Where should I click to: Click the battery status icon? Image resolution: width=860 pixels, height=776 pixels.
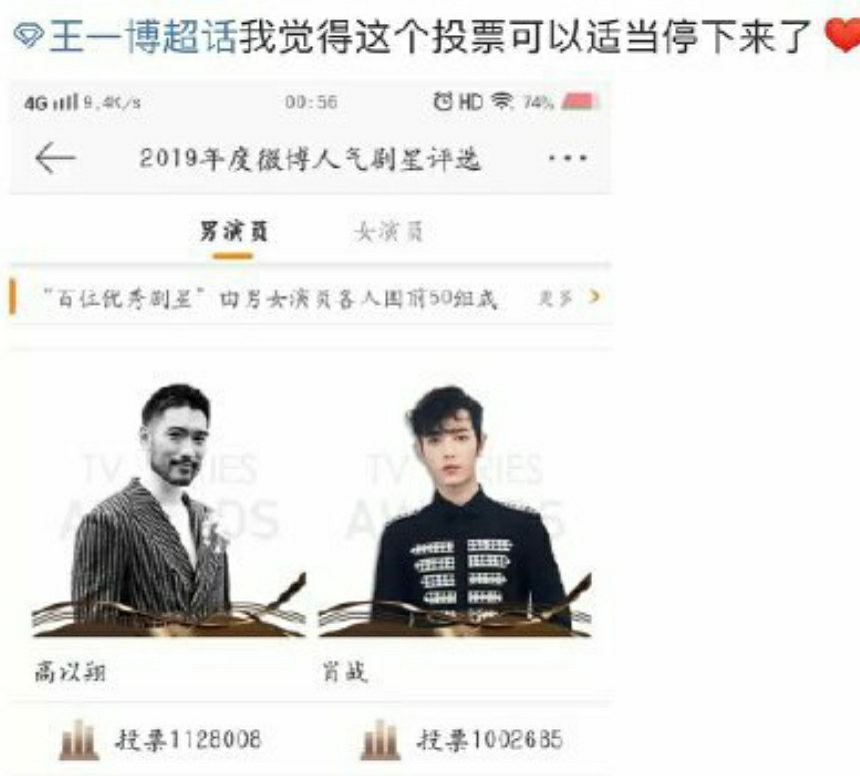[x=579, y=101]
